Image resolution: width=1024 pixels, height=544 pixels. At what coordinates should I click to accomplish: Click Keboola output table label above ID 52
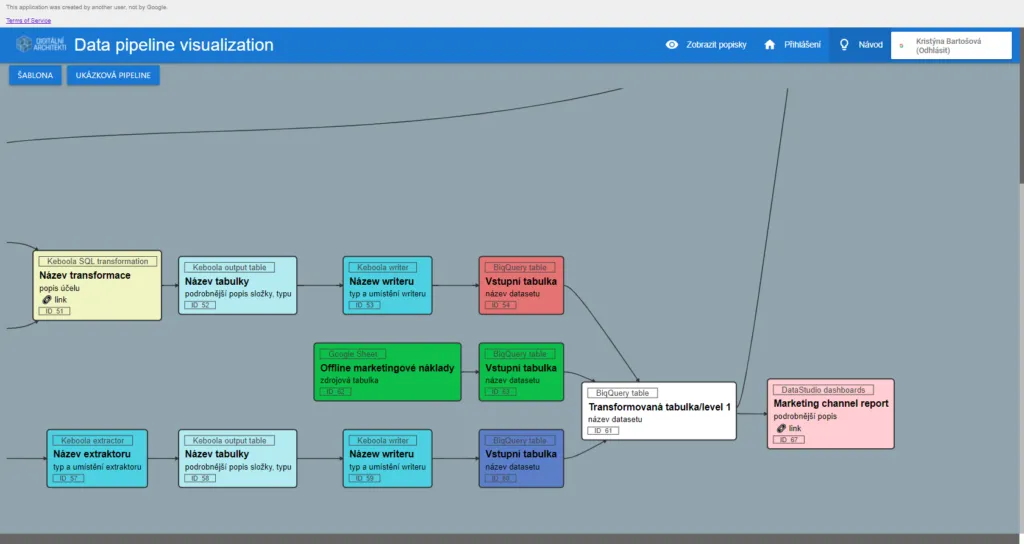tap(229, 267)
